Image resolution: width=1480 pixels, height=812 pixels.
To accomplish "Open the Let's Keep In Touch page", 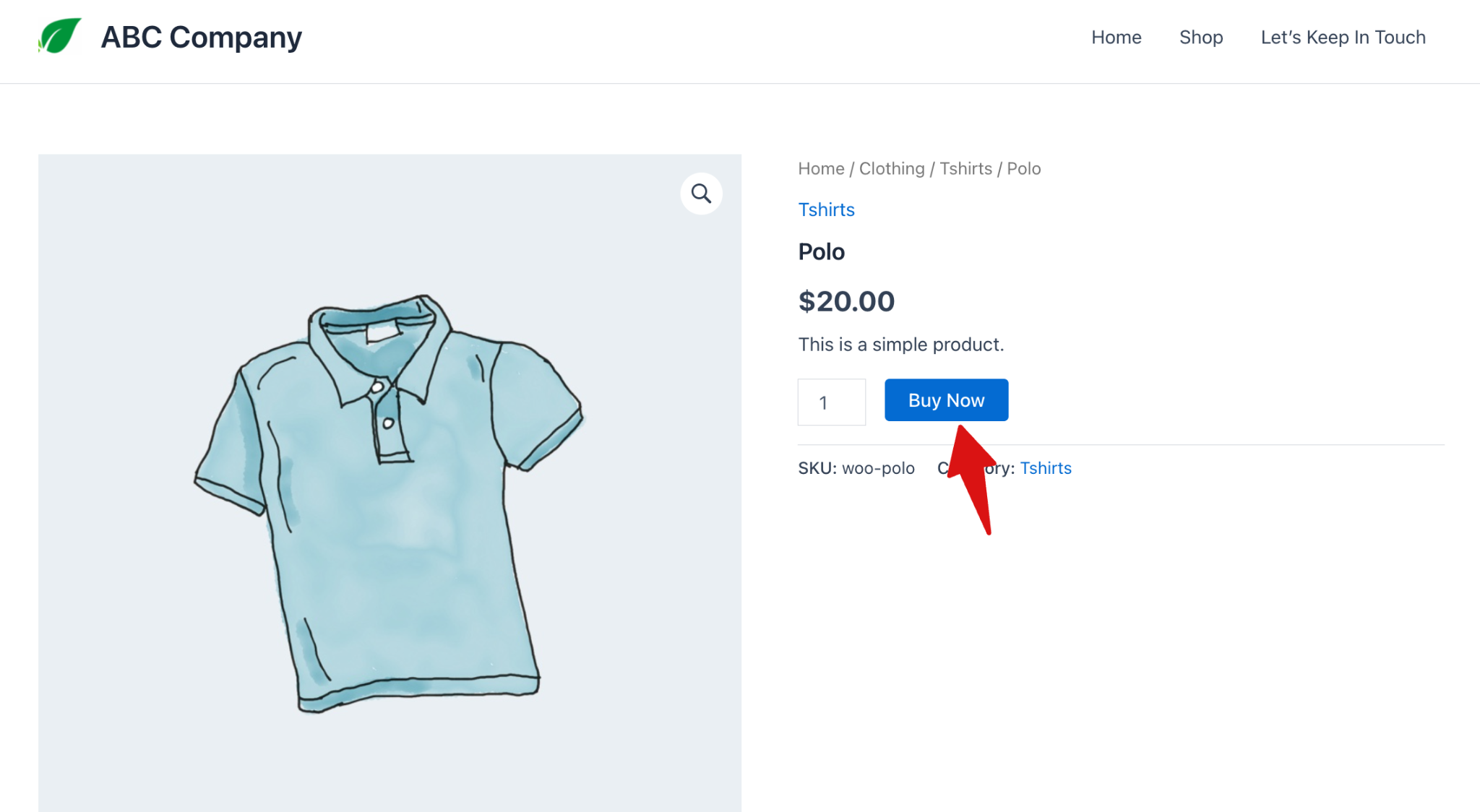I will point(1342,37).
